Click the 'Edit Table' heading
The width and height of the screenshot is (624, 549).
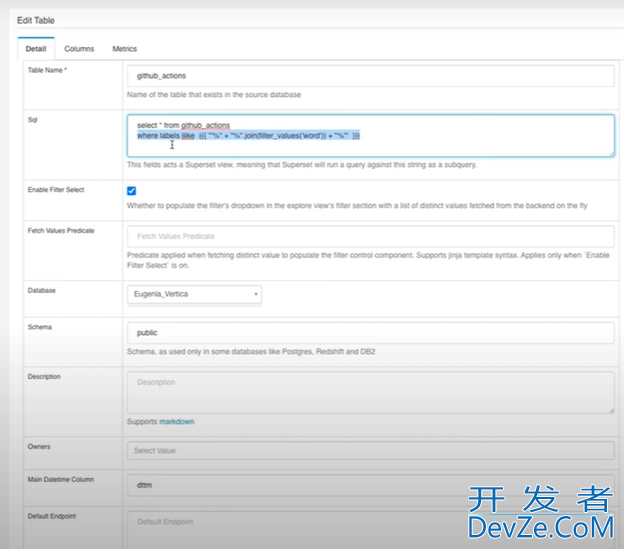pos(36,20)
